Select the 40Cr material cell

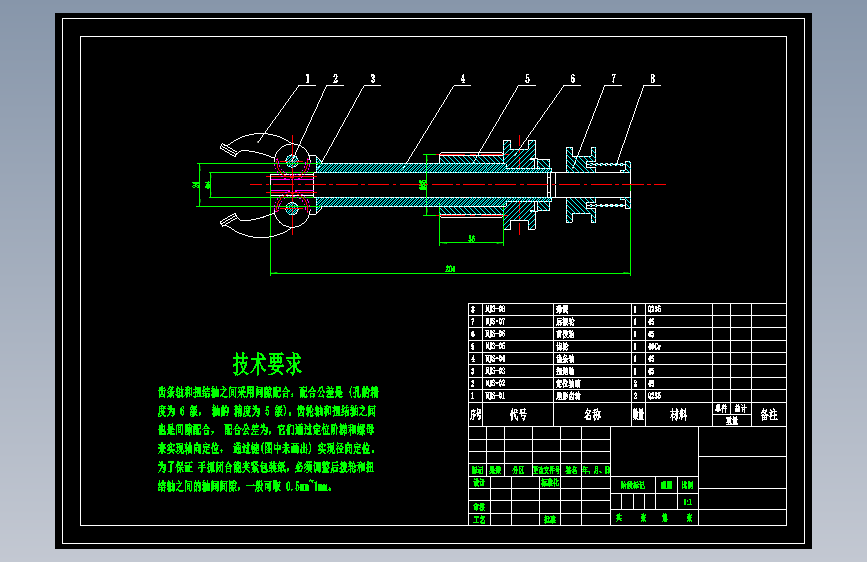[655, 347]
